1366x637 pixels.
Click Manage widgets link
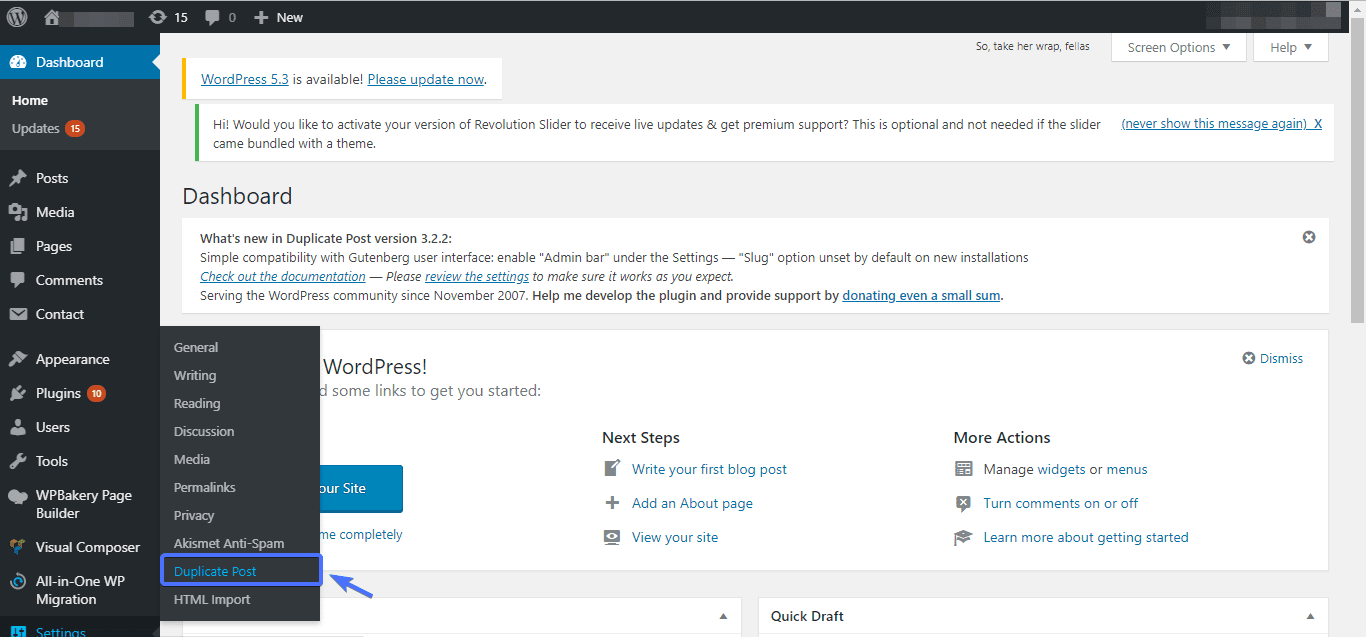(x=1035, y=469)
